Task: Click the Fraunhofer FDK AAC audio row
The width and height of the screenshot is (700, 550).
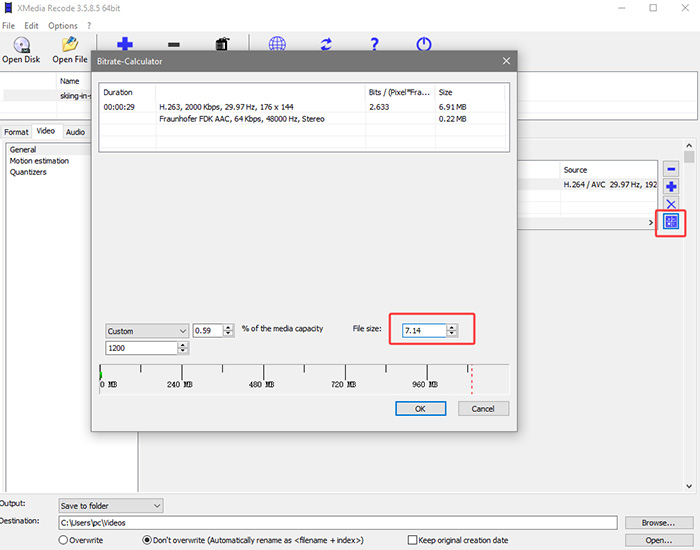Action: tap(304, 119)
